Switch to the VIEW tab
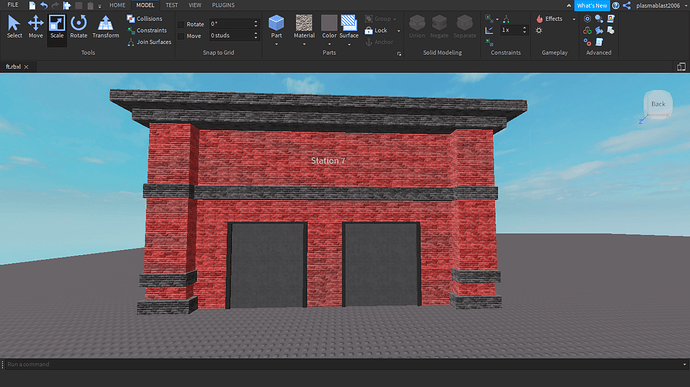 point(195,5)
